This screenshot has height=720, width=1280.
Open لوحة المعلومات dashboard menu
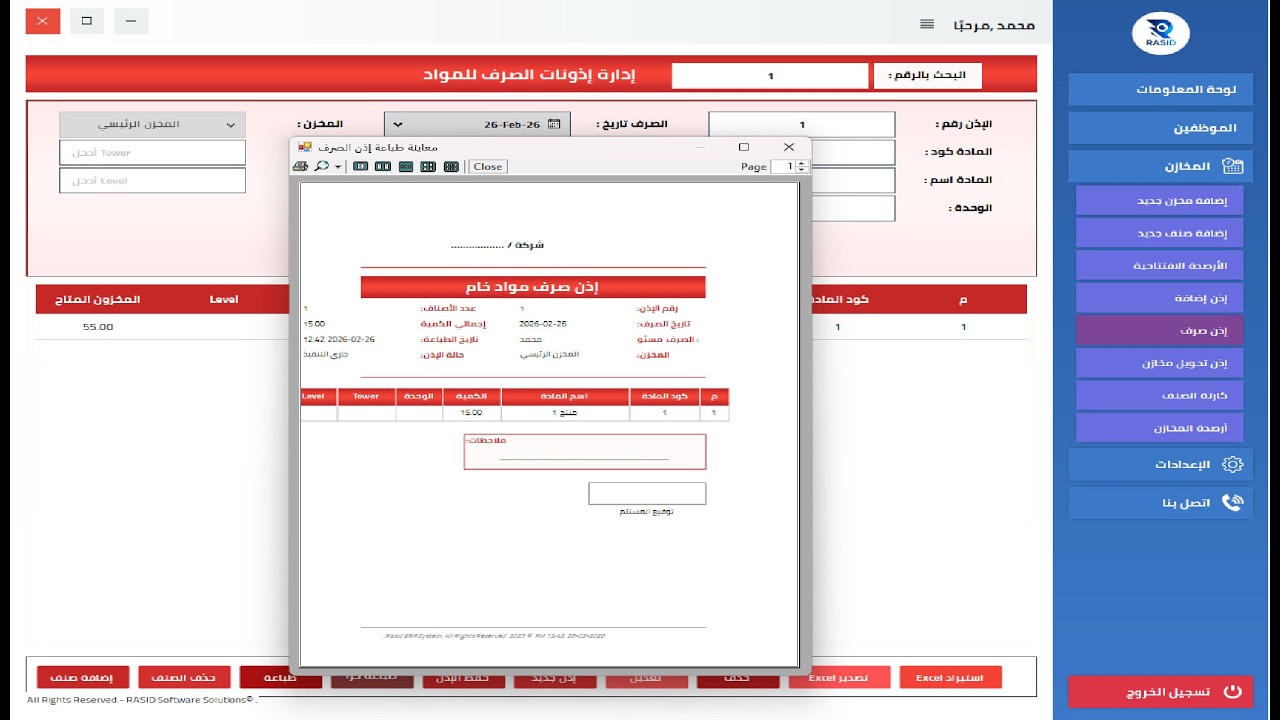tap(1160, 89)
